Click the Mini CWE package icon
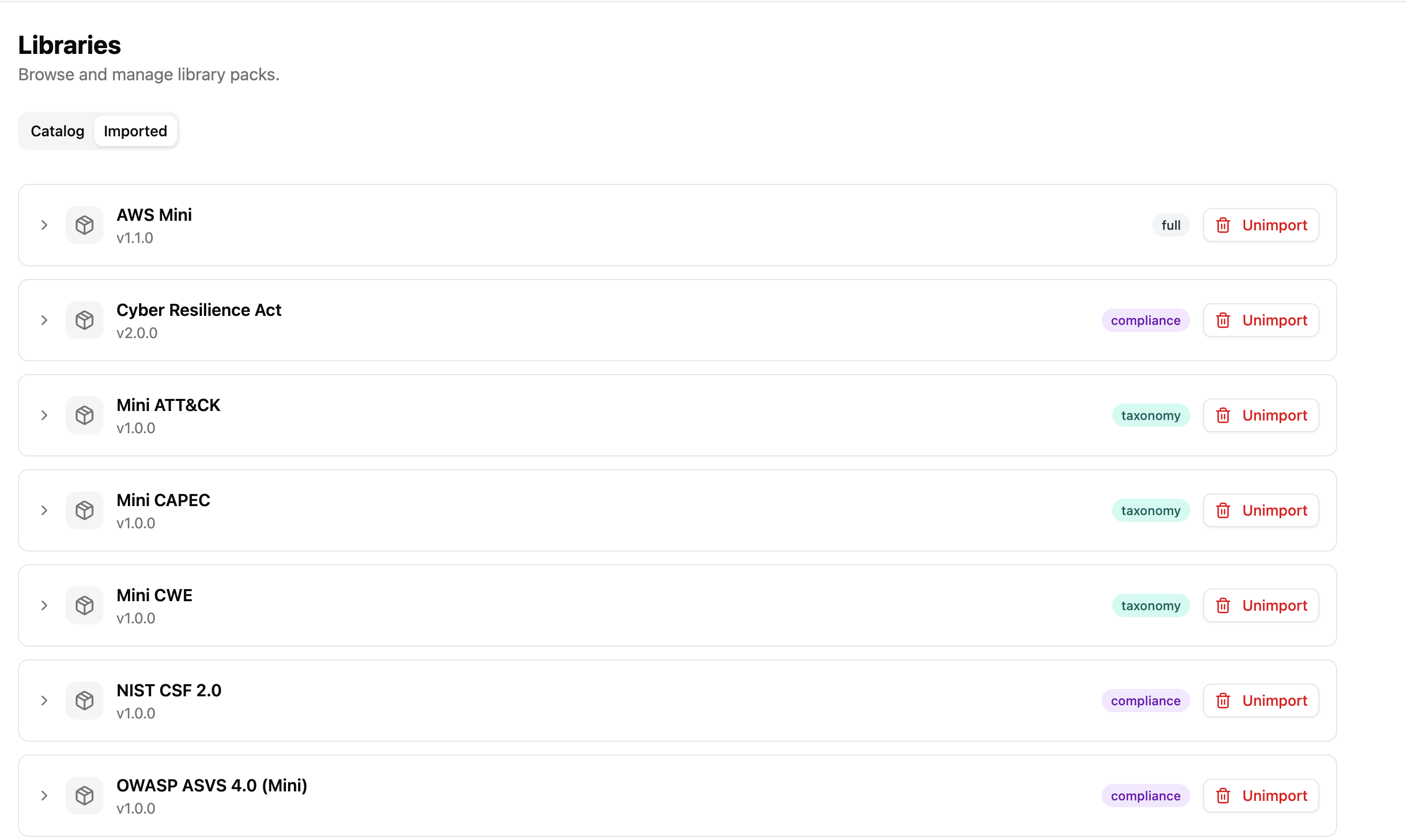Screen dimensions: 1406x840 [x=85, y=605]
